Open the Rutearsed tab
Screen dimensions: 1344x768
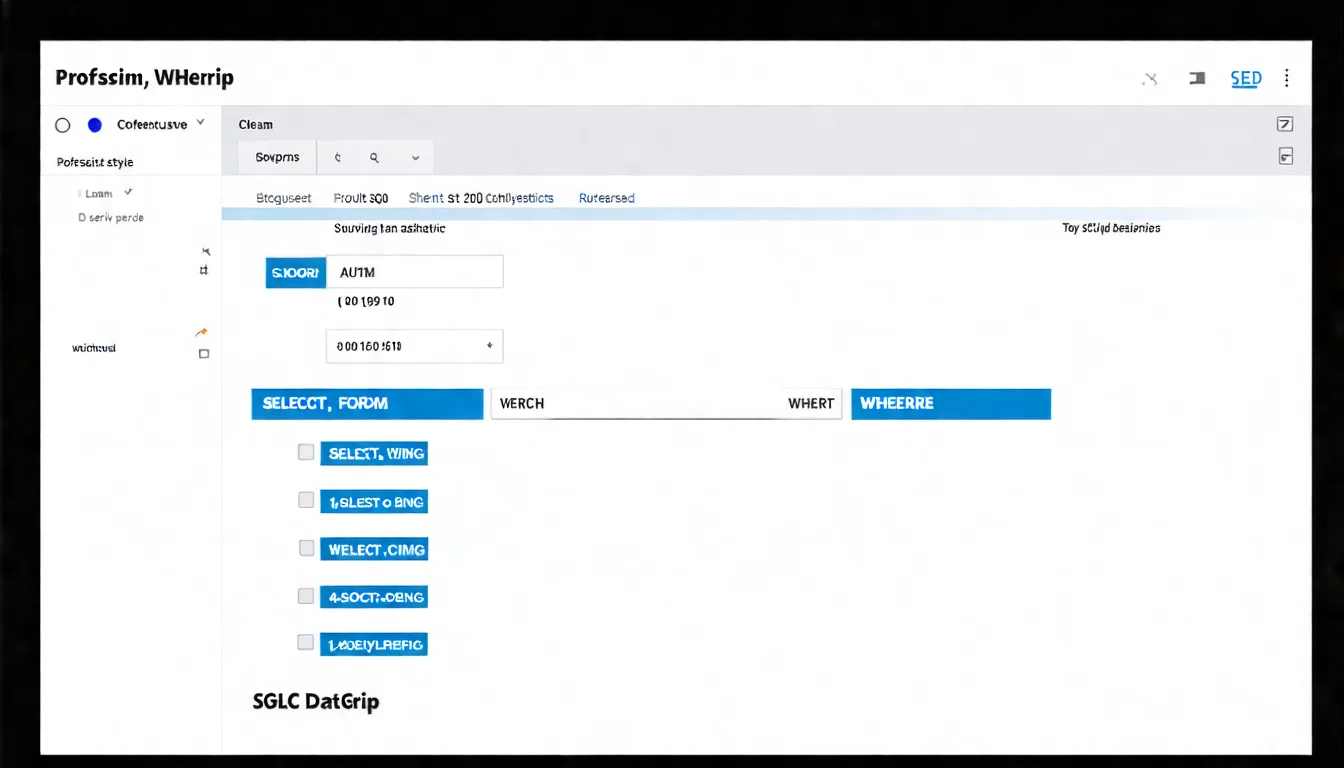[x=606, y=198]
